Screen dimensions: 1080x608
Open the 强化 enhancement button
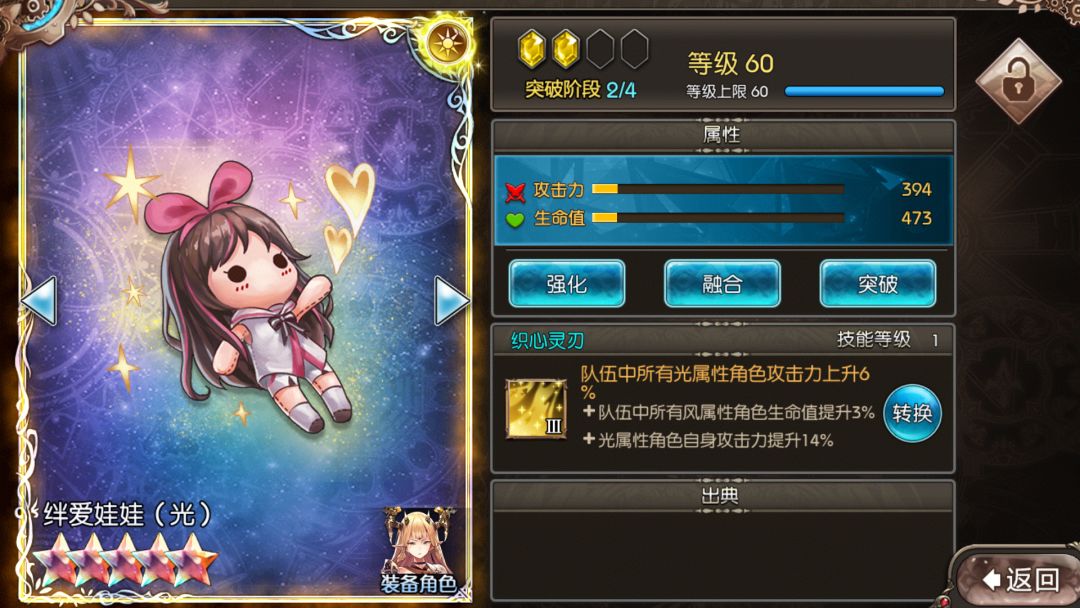[x=567, y=284]
